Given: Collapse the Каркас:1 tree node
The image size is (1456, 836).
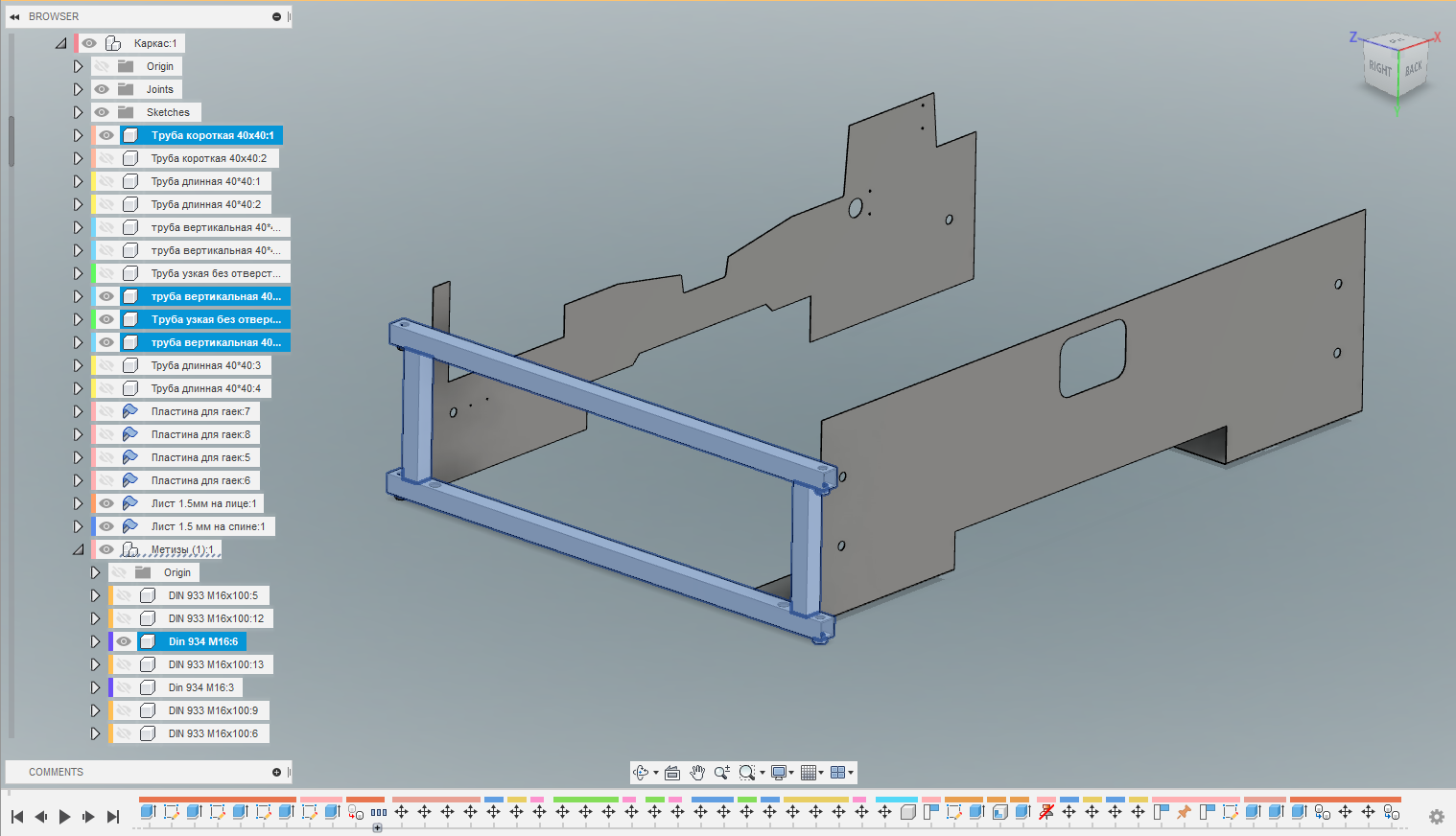Looking at the screenshot, I should [61, 43].
